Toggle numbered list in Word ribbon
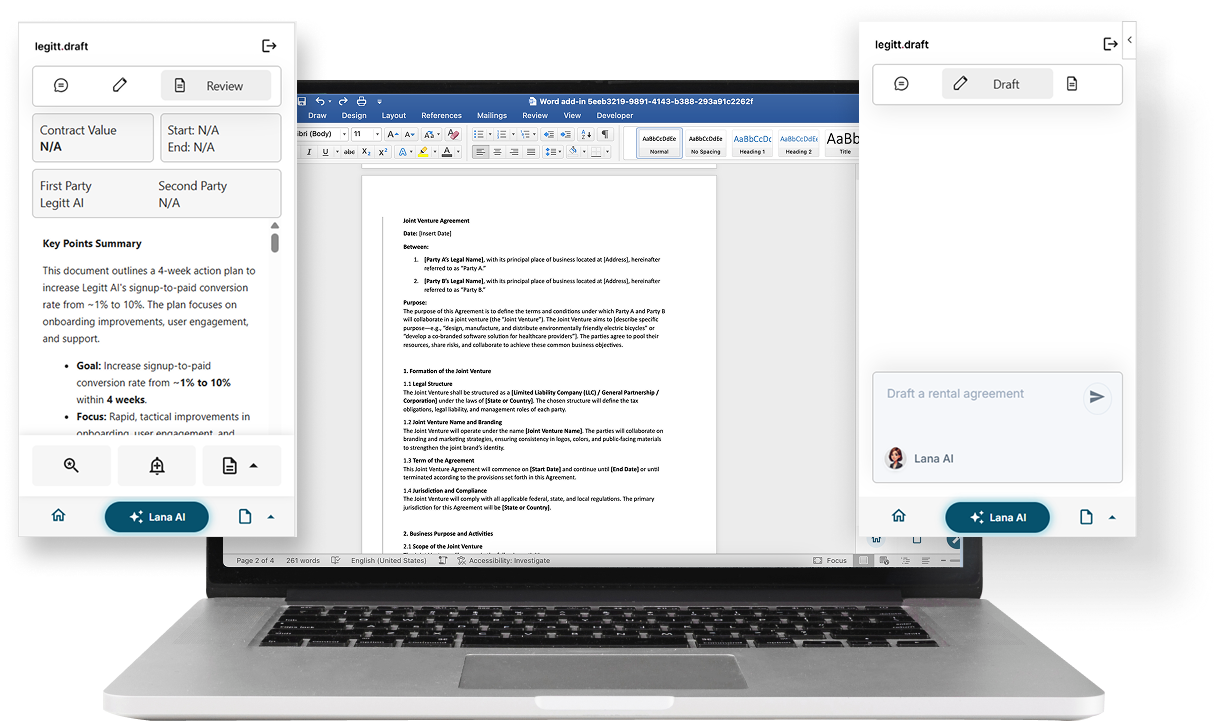 tap(502, 134)
